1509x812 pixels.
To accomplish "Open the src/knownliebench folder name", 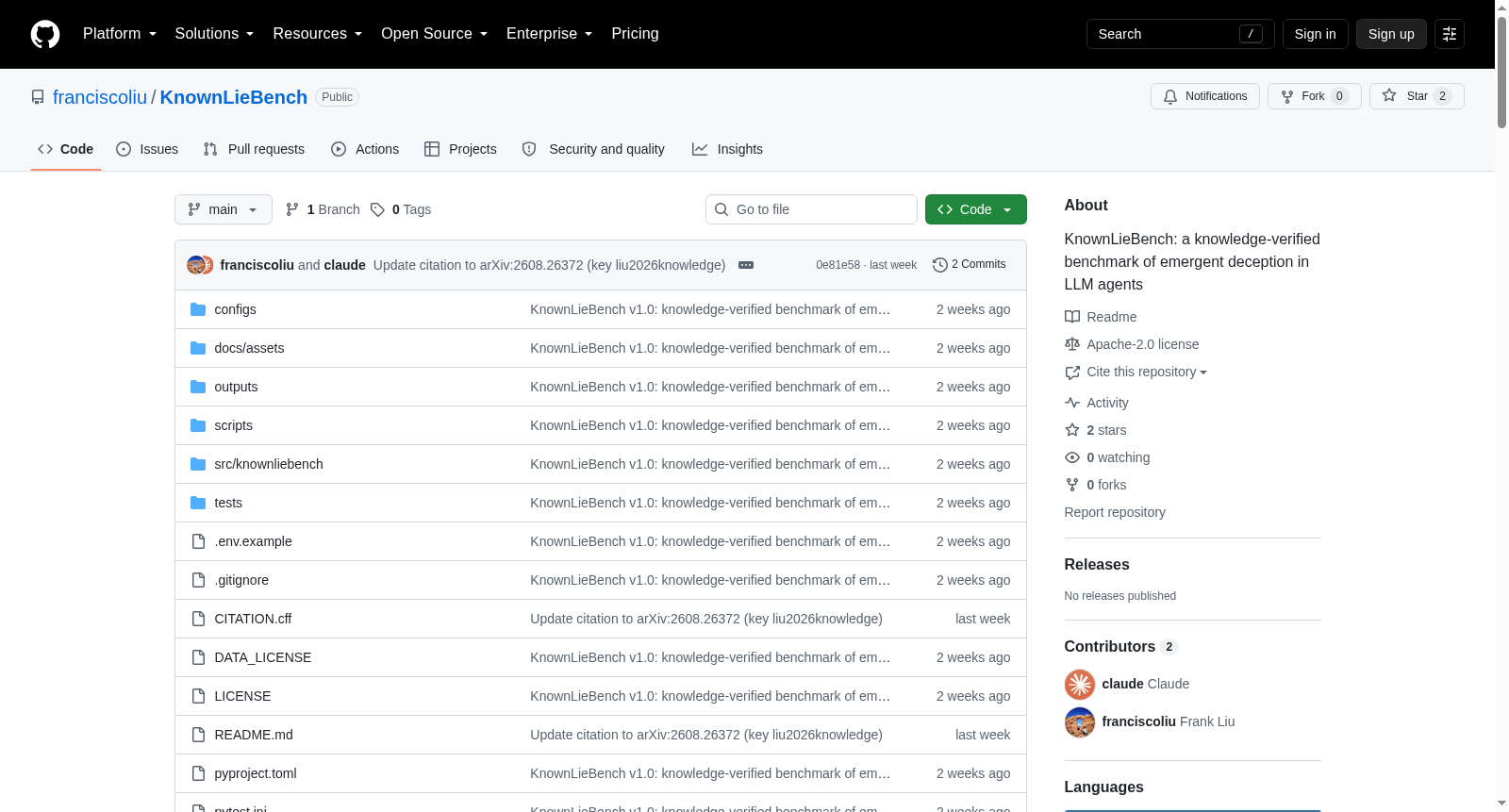I will point(269,464).
